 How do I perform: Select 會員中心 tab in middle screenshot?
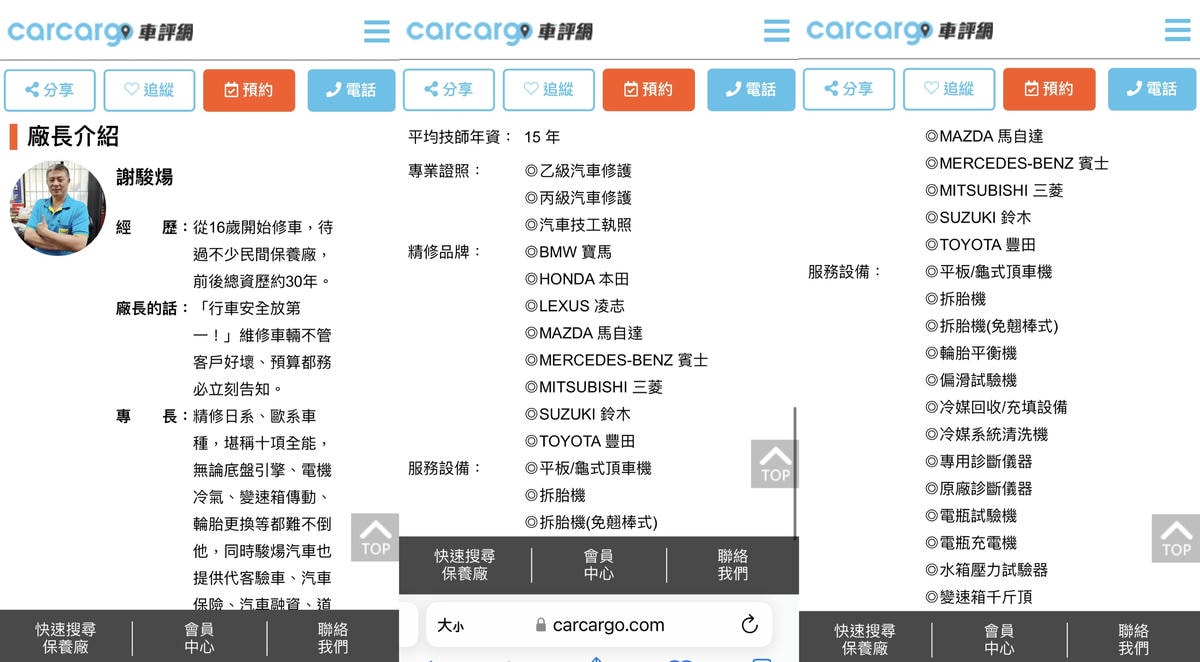599,565
